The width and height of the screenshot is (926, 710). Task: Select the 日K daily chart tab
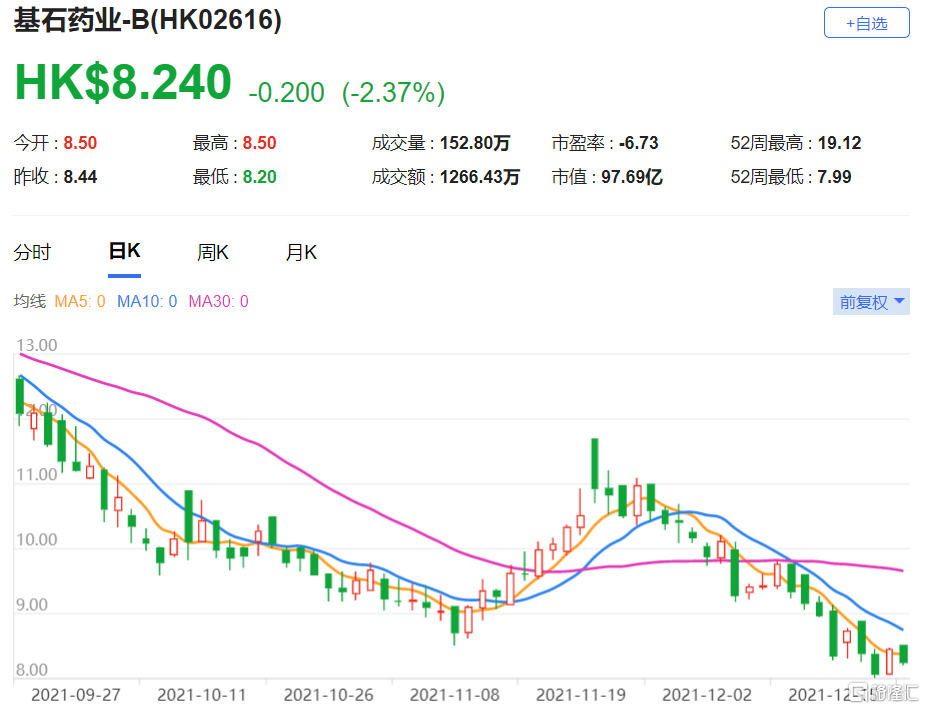point(124,252)
